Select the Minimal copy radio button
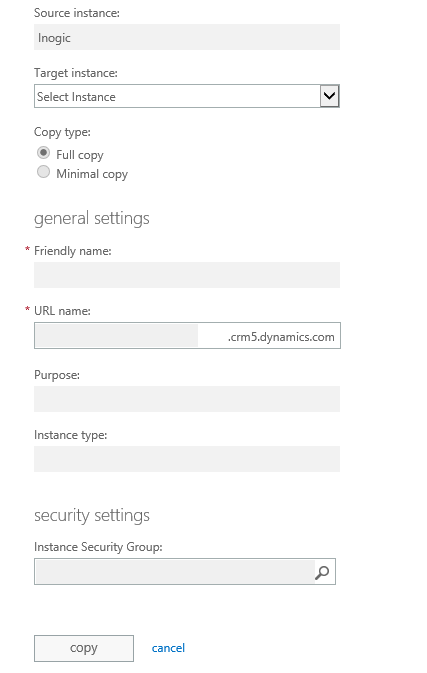Image resolution: width=427 pixels, height=673 pixels. pyautogui.click(x=43, y=172)
